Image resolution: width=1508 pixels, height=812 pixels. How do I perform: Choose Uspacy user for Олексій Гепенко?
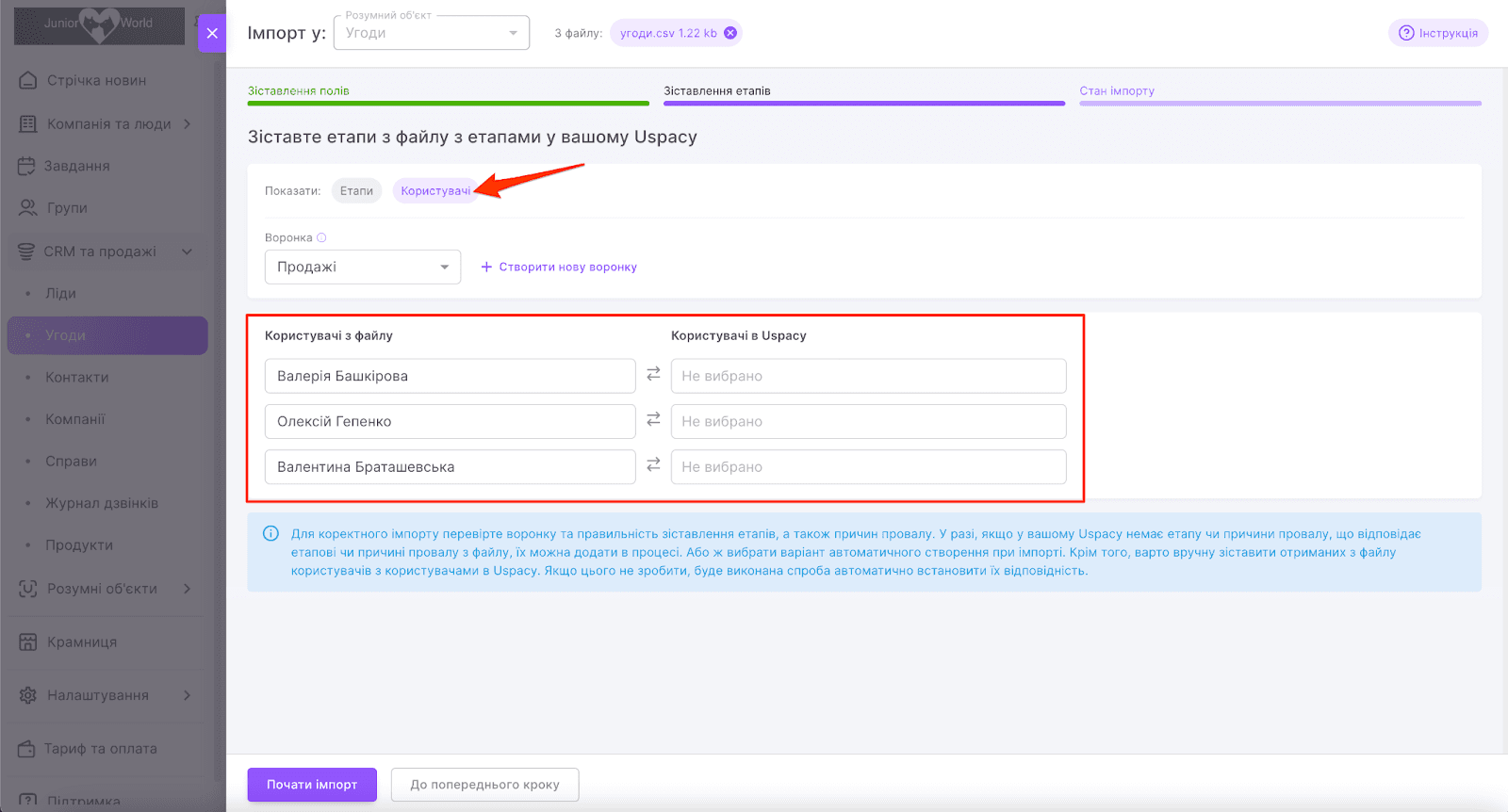click(868, 421)
